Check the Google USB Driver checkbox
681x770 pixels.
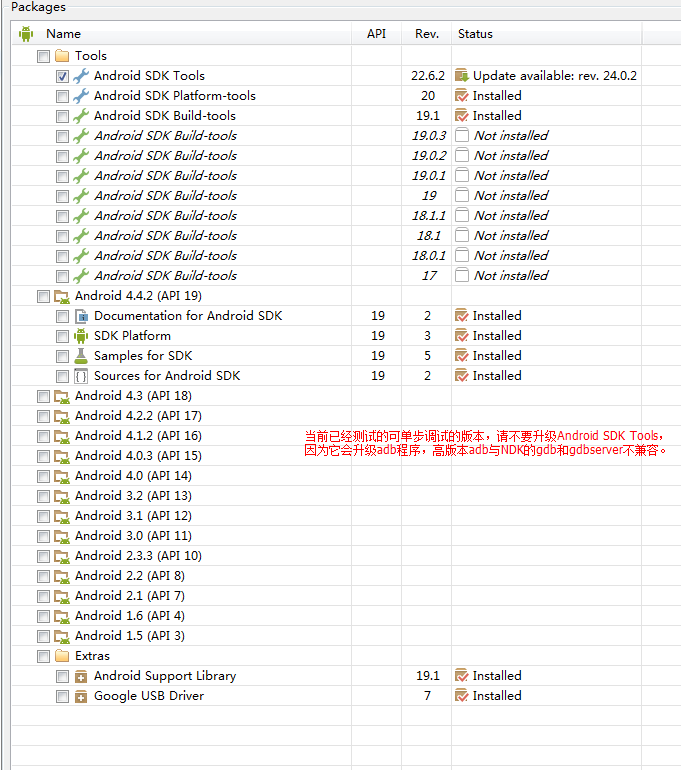62,696
